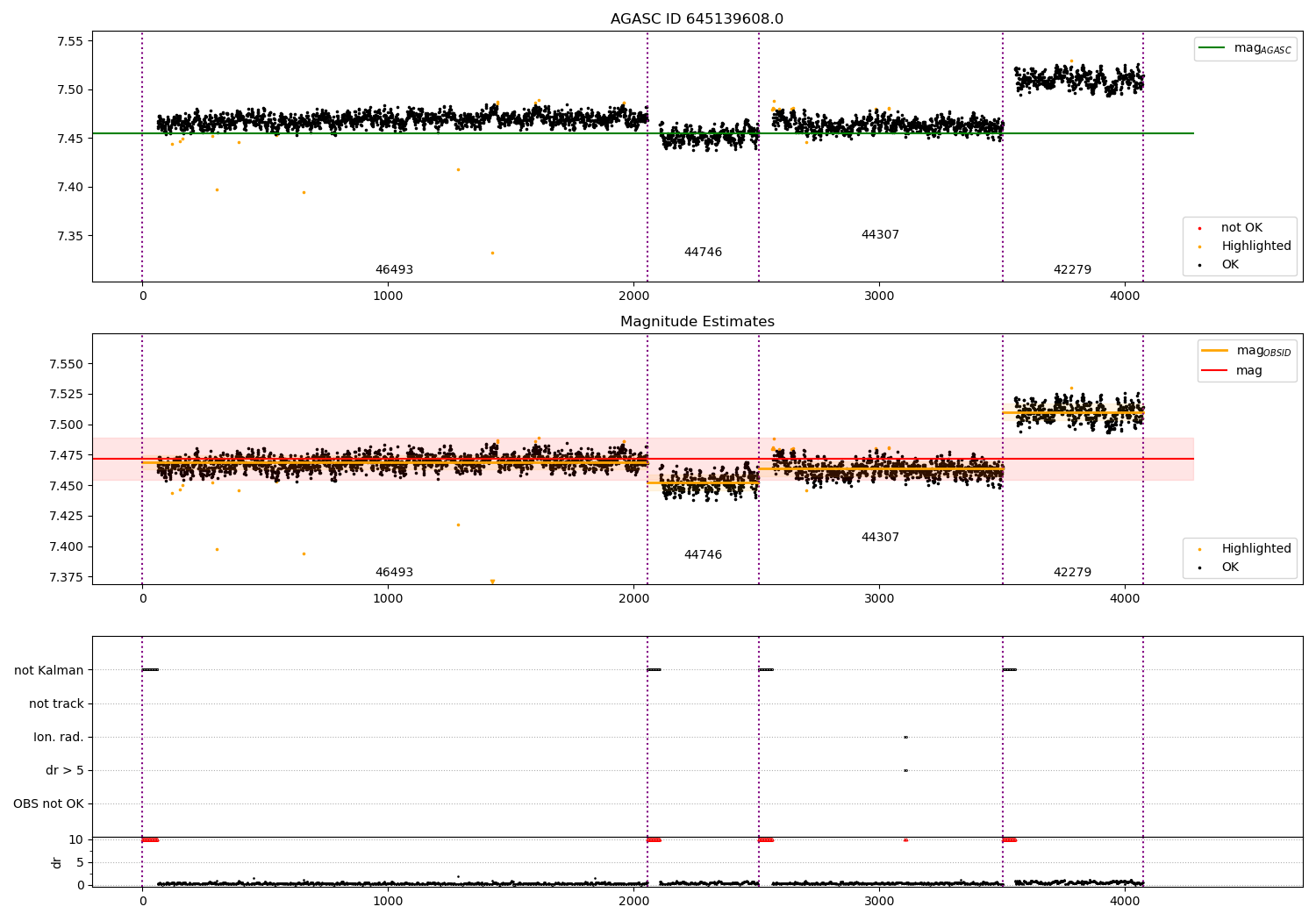Viewport: 1316px width, 921px height.
Task: Click obsid label 44307 in AGASC ID plot
Action: pyautogui.click(x=880, y=235)
